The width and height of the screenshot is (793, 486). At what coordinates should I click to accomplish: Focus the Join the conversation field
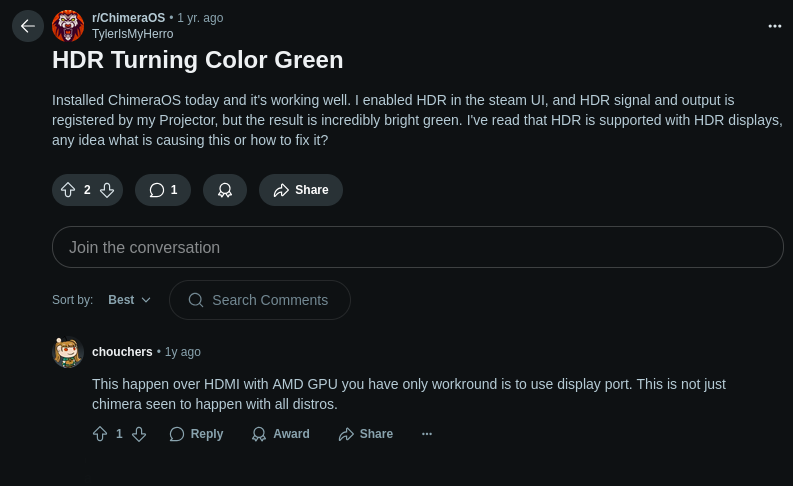pos(418,247)
